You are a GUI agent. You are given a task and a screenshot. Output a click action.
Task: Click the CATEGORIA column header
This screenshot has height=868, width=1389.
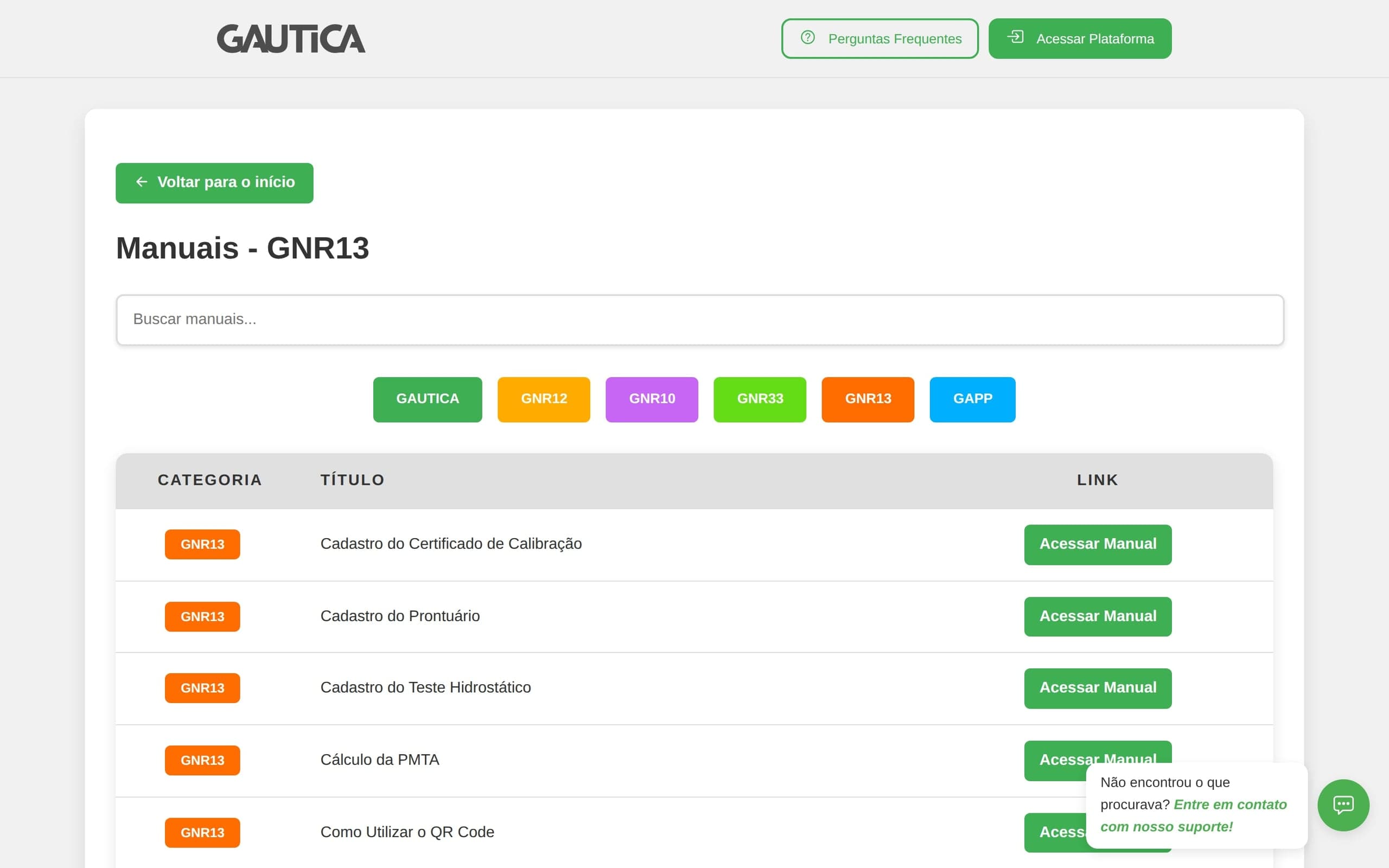pyautogui.click(x=209, y=480)
